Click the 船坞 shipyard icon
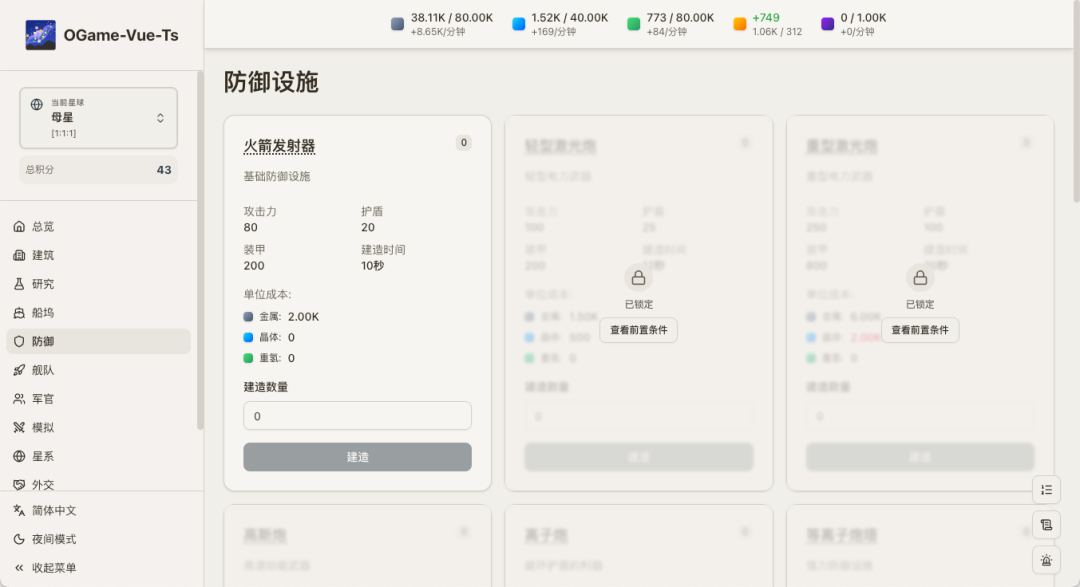Screen dimensions: 1080x587 [x=19, y=313]
